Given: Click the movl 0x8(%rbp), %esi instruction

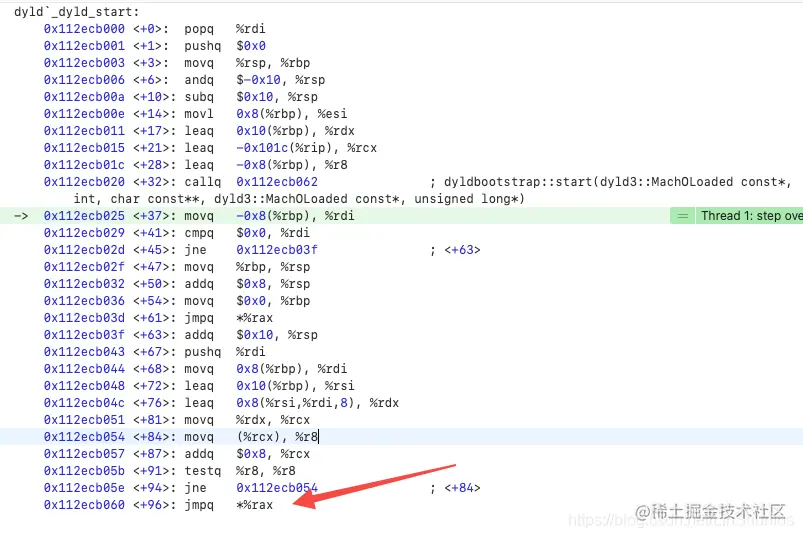Looking at the screenshot, I should tap(266, 114).
